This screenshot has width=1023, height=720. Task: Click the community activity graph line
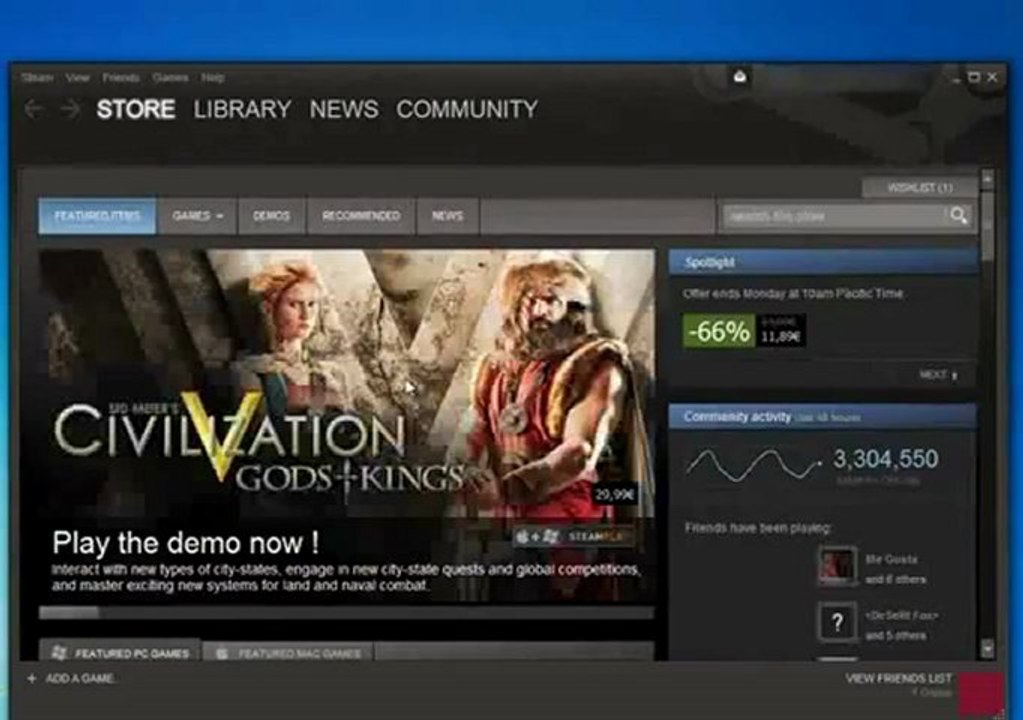click(754, 464)
